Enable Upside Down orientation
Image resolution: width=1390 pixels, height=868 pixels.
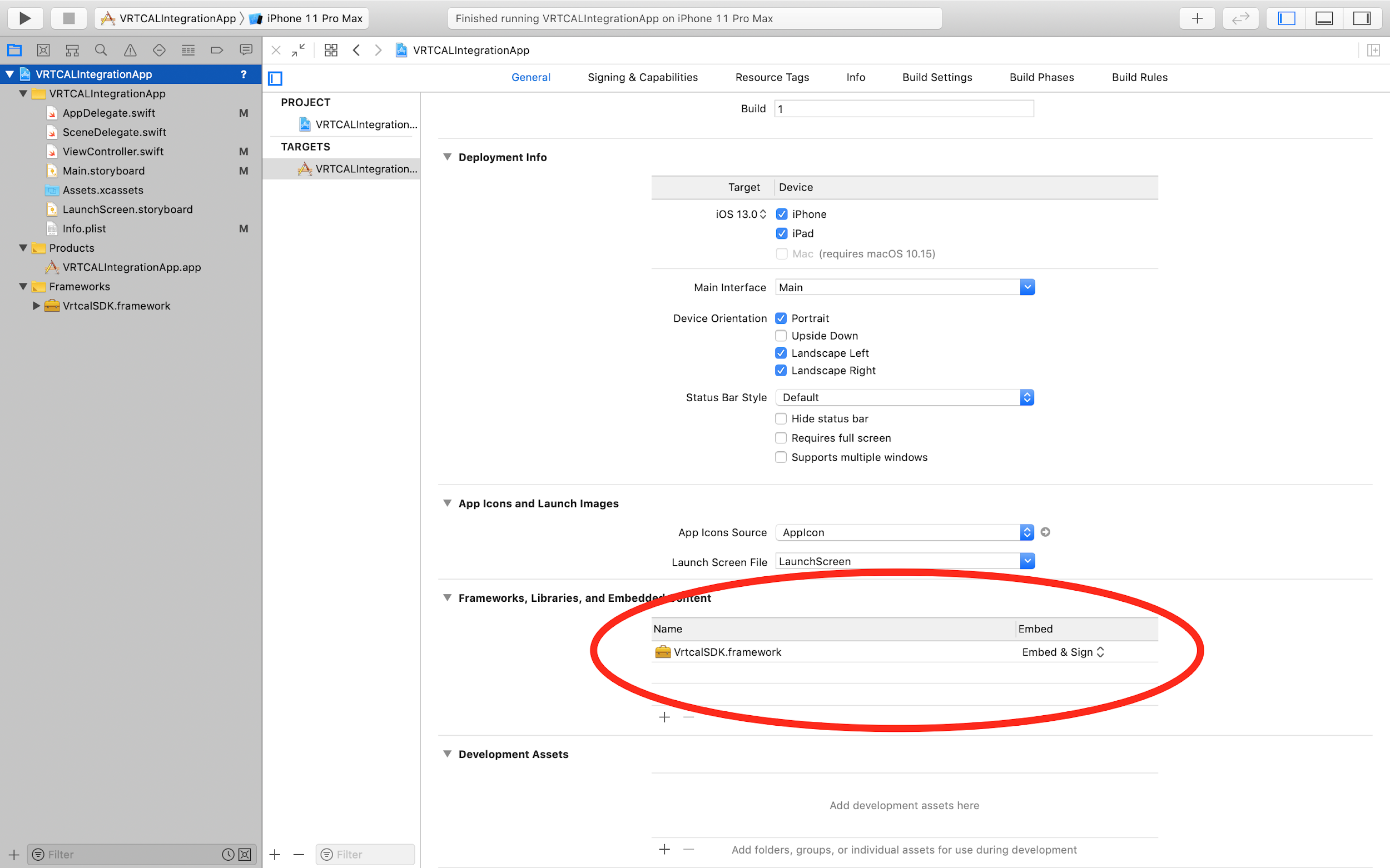pos(781,336)
